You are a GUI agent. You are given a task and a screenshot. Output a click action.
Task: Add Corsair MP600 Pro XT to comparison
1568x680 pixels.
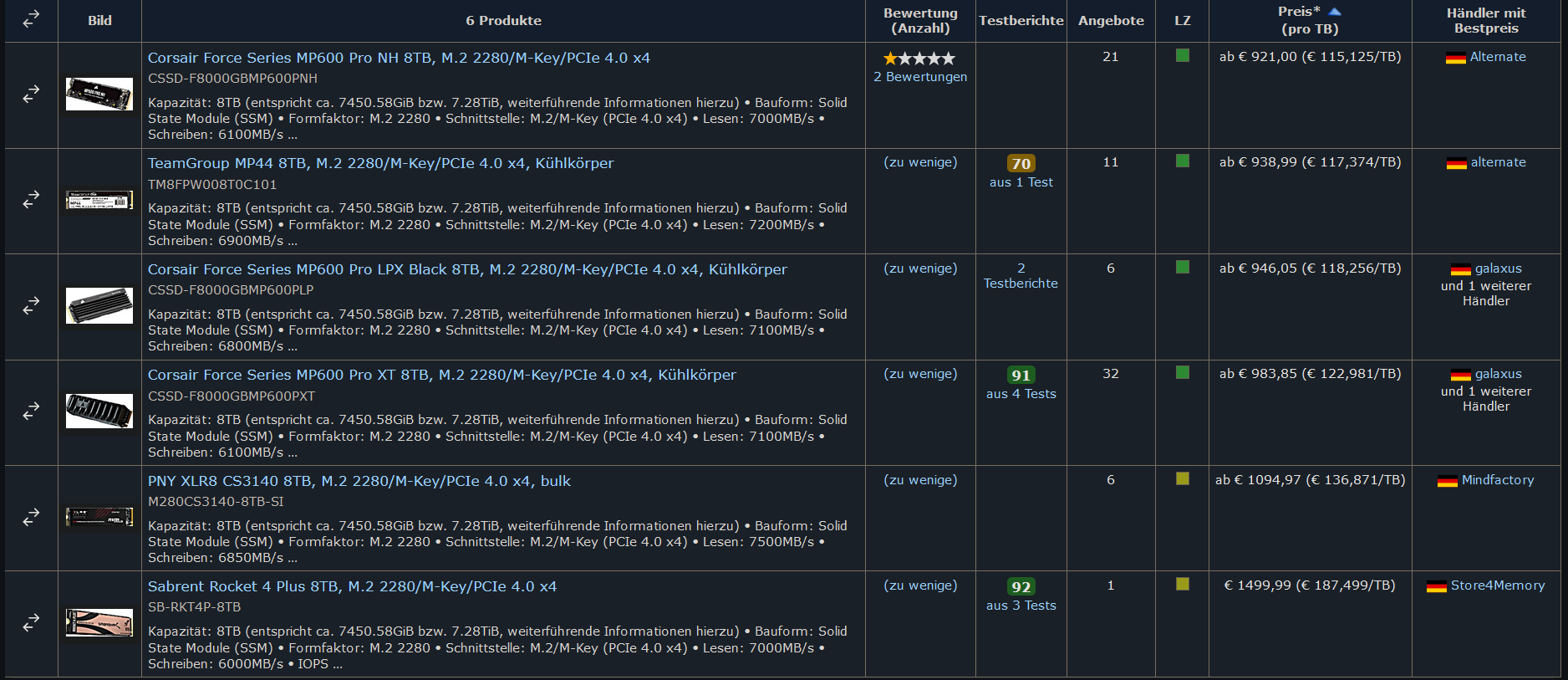(x=31, y=412)
